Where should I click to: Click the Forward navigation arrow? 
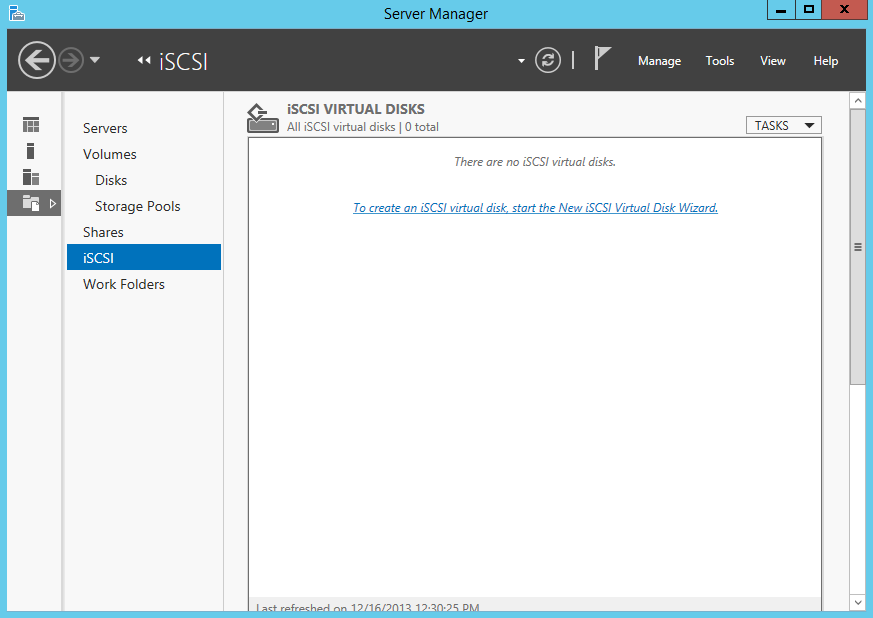[70, 60]
